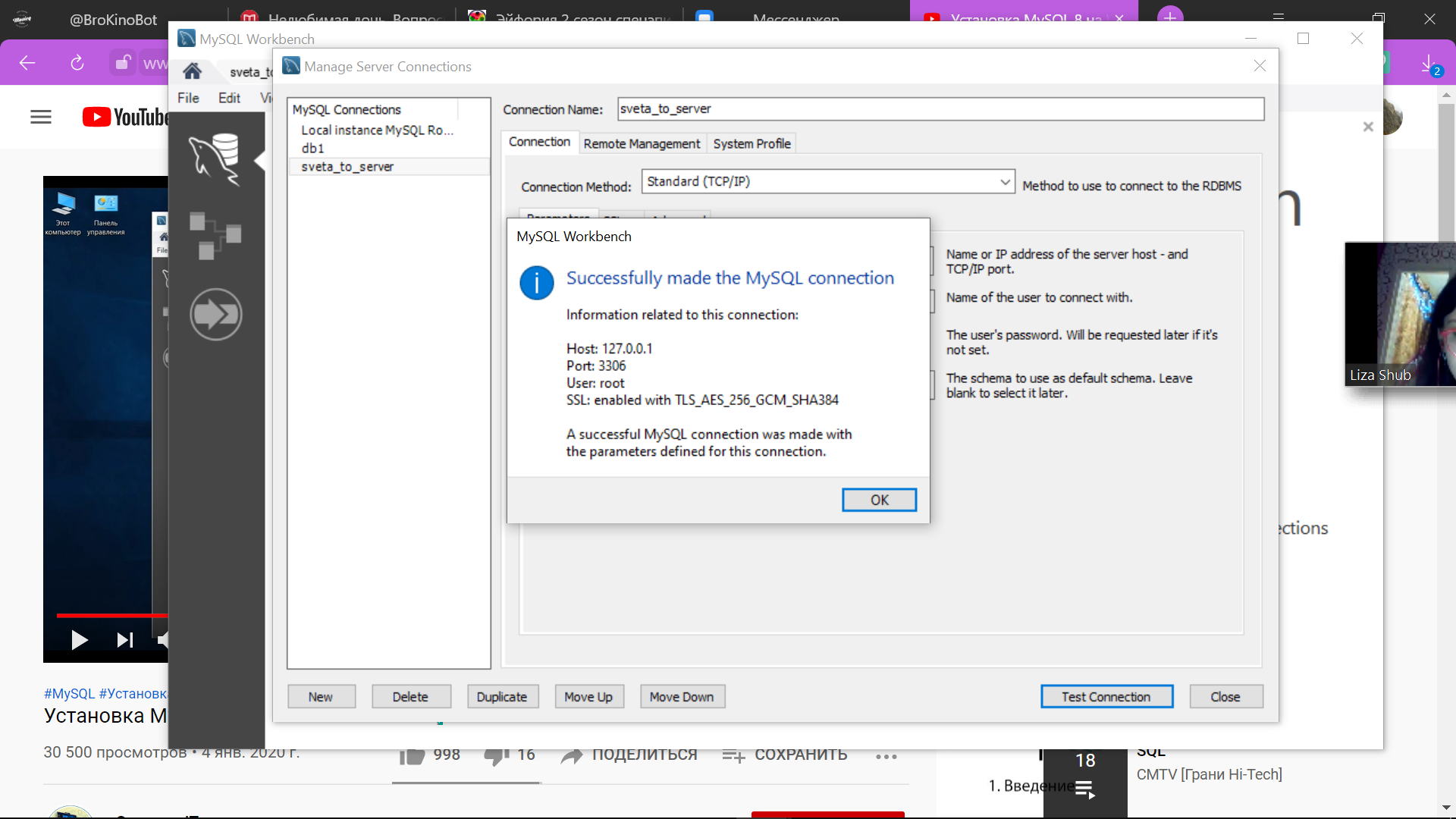Click the Connection Name input field
This screenshot has width=1456, height=819.
(x=940, y=109)
